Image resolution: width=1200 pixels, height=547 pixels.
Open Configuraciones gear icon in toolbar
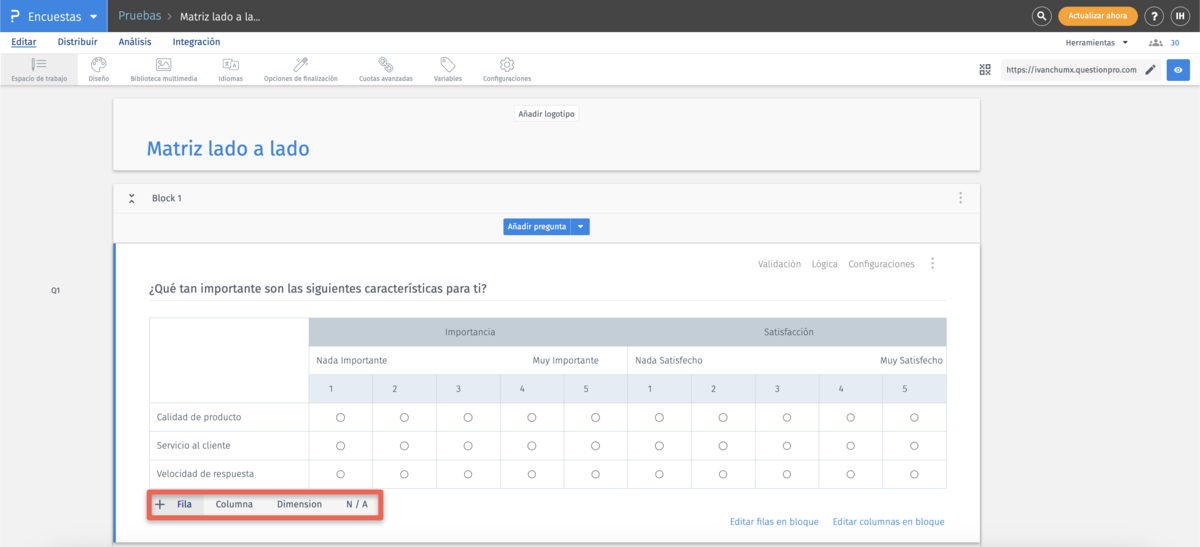[x=507, y=65]
